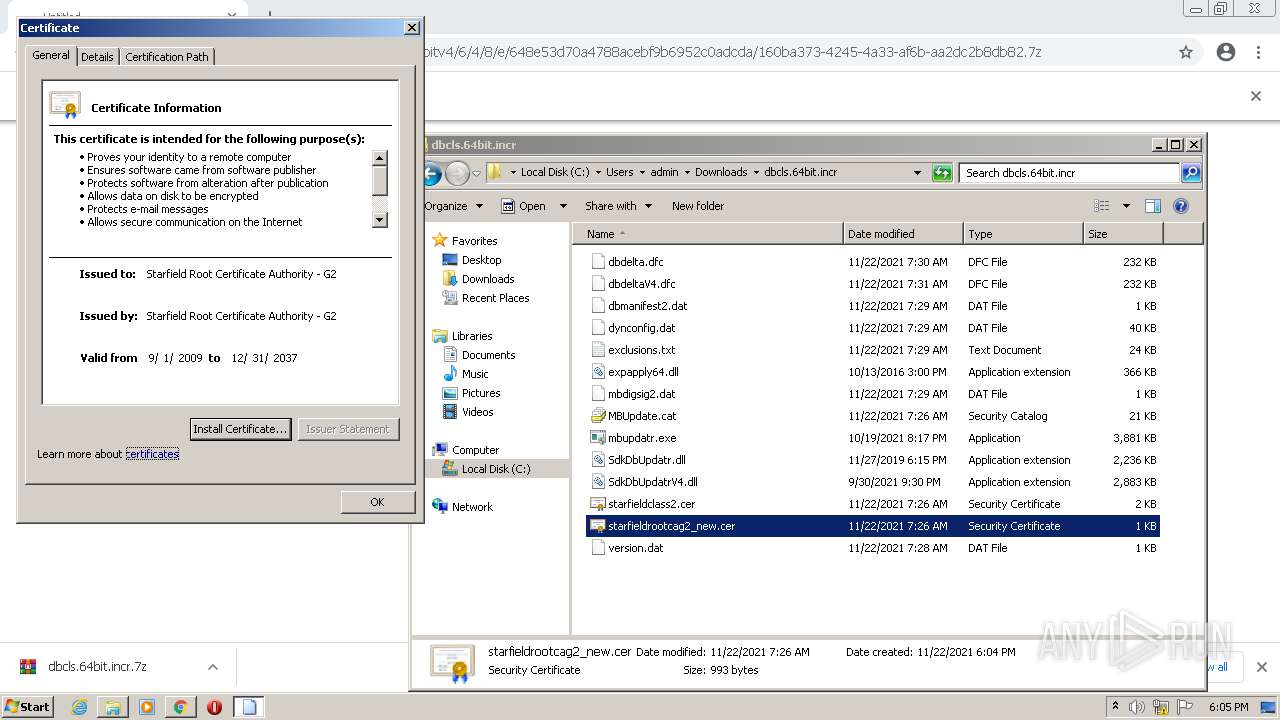Open Desktop in Favorites
Image resolution: width=1280 pixels, height=720 pixels.
tap(481, 260)
